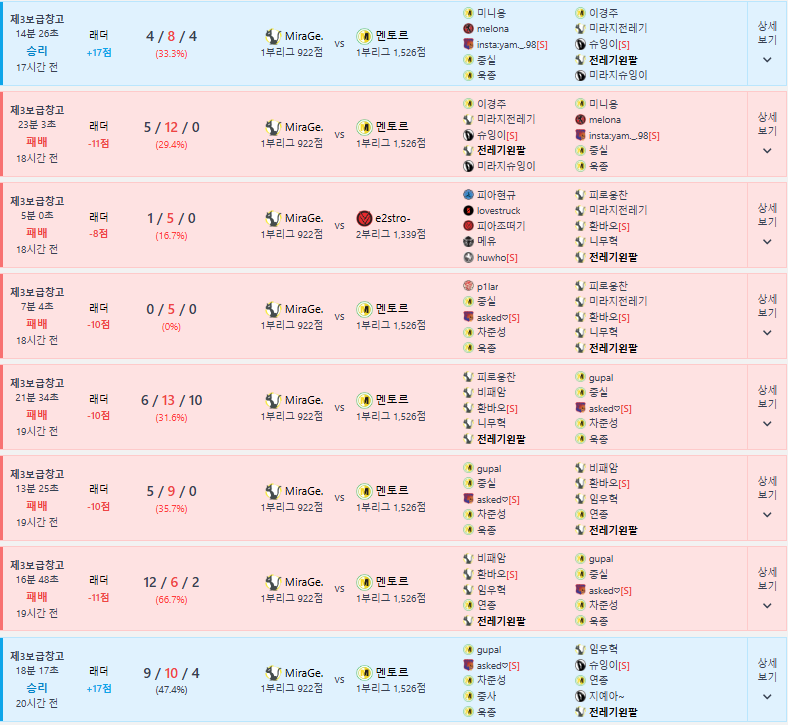Click icon next to player huwho
The image size is (788, 725).
[468, 257]
